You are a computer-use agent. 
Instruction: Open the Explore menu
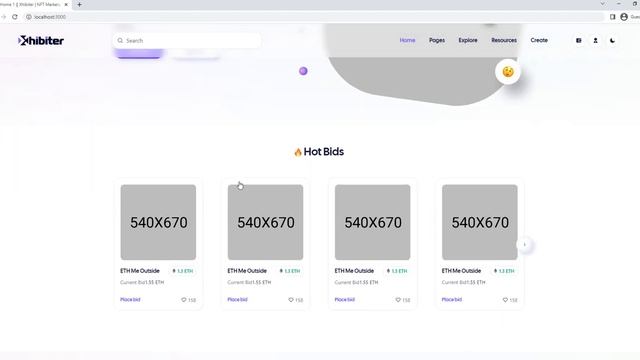(468, 40)
